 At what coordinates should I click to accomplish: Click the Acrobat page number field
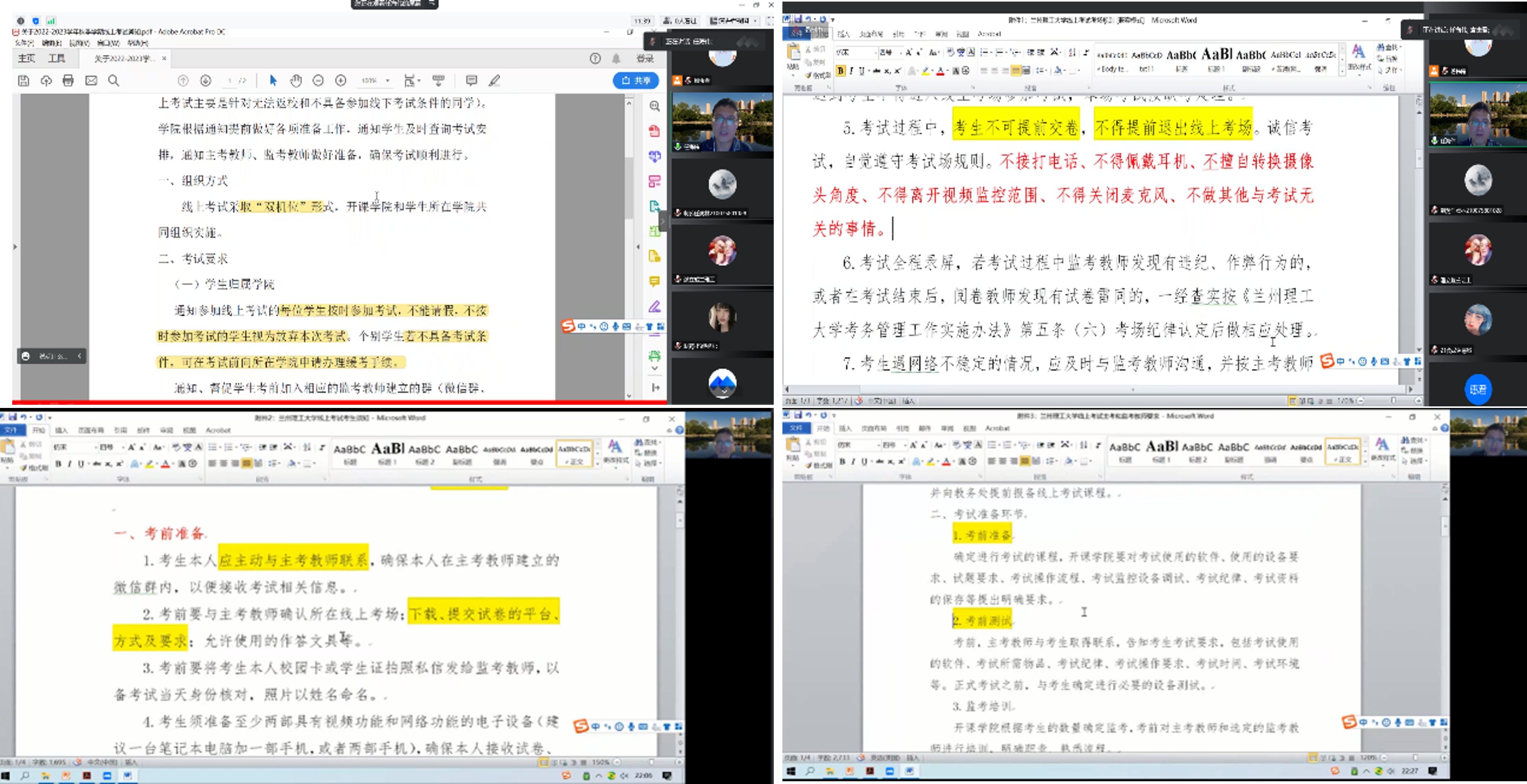click(230, 81)
